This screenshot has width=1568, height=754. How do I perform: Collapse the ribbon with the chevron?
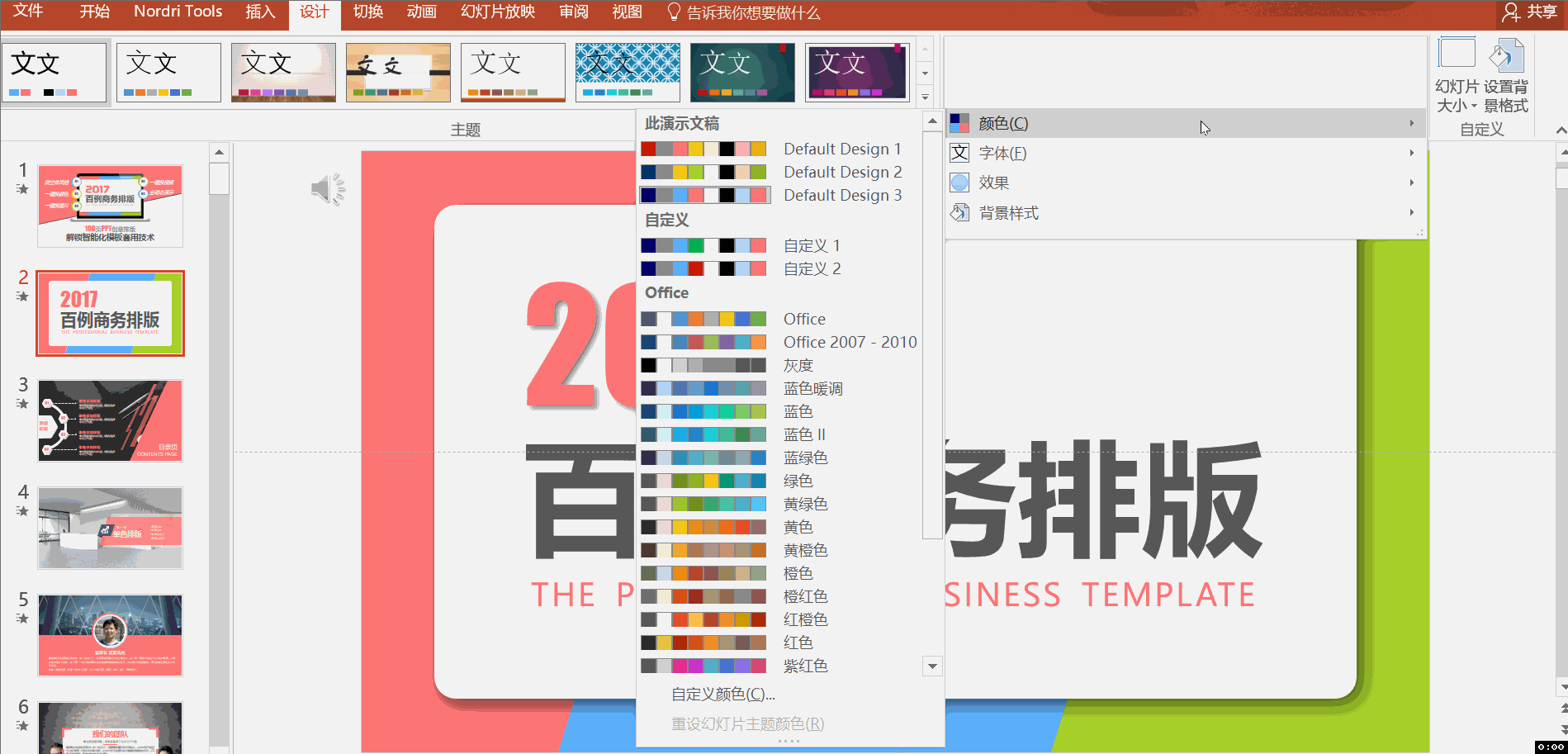click(1560, 130)
